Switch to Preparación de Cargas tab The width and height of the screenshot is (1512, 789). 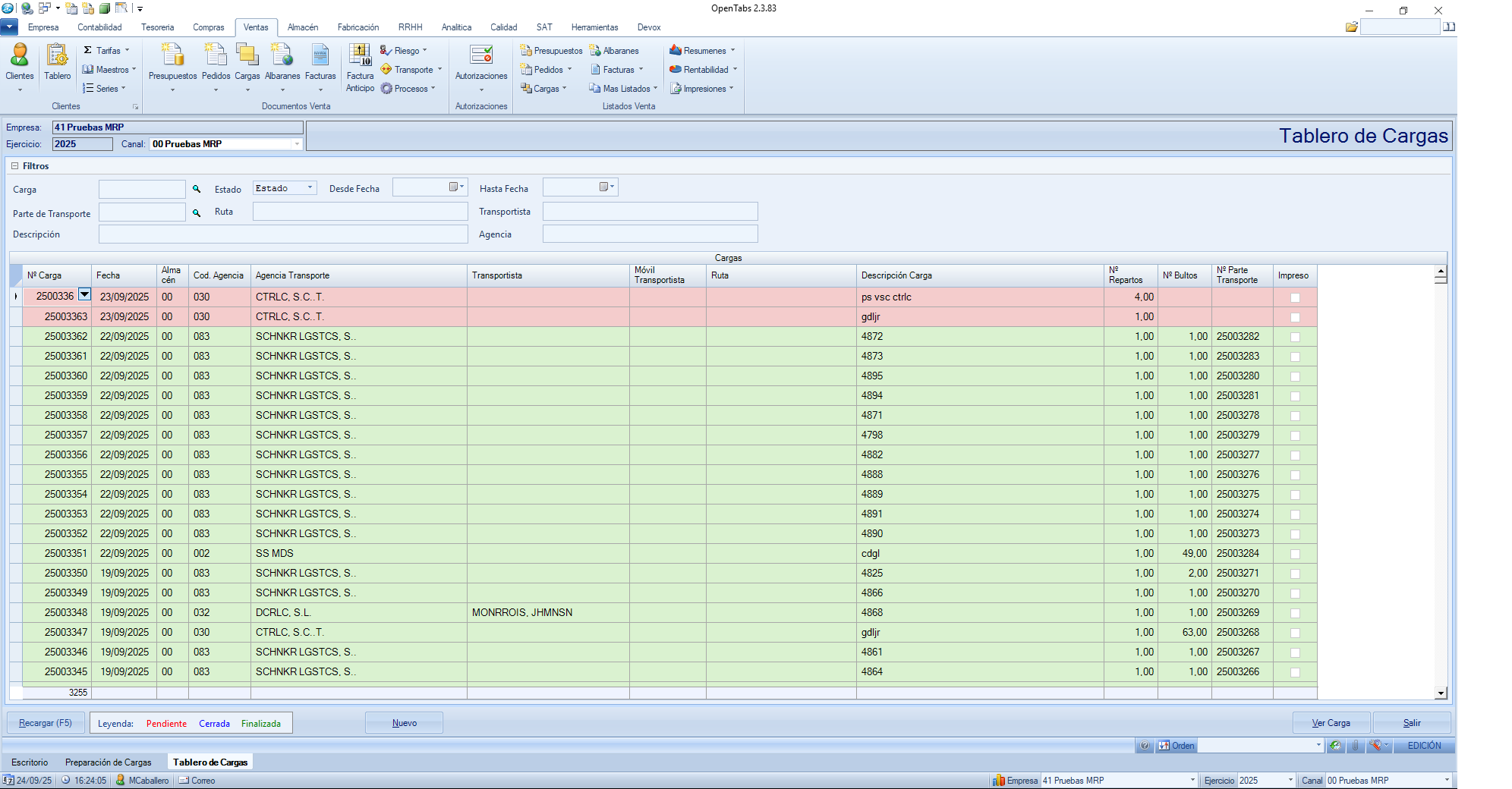[108, 762]
